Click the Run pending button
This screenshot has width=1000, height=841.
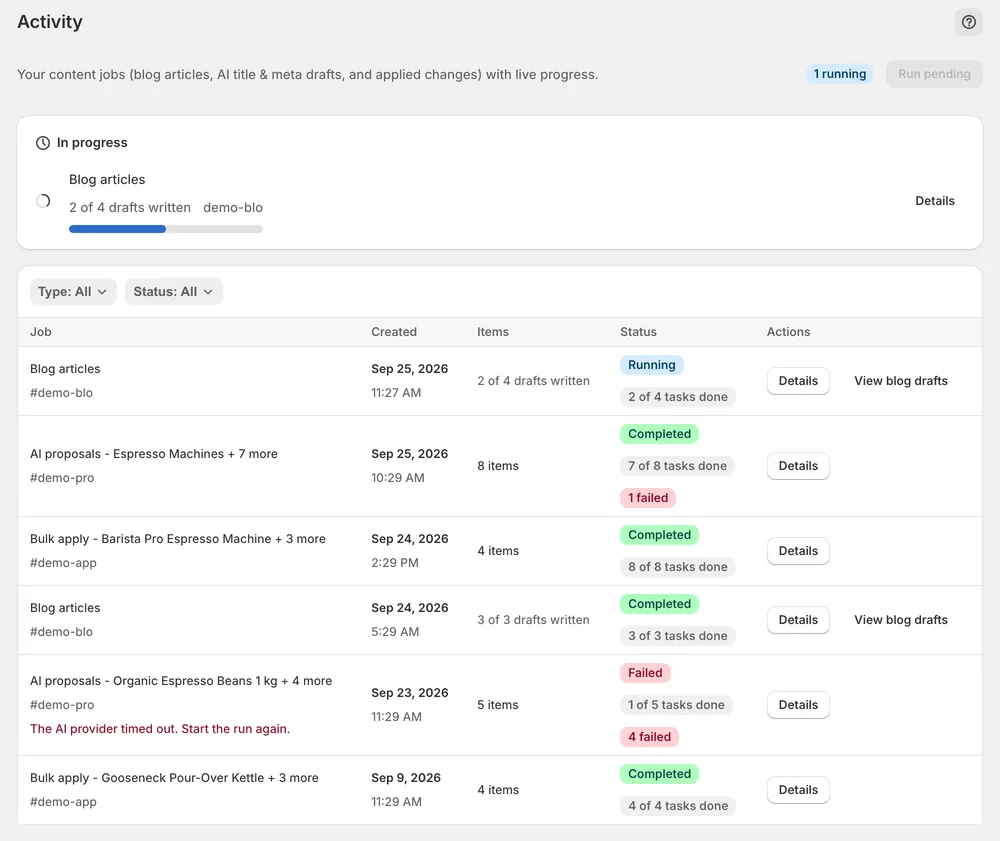934,74
